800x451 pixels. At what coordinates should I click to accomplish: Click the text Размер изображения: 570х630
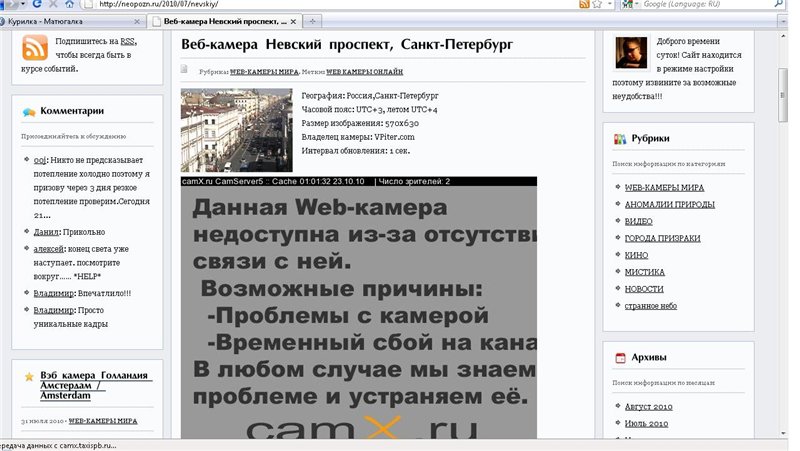click(360, 123)
